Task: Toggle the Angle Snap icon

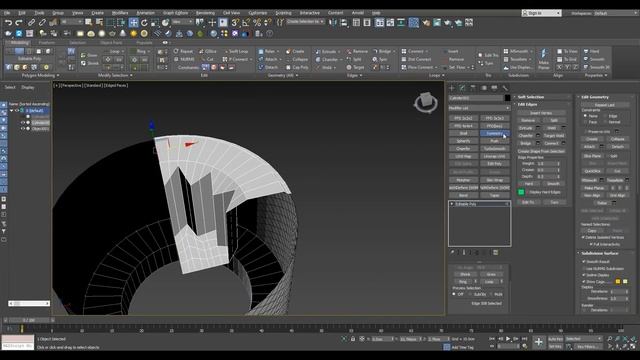Action: [x=246, y=22]
